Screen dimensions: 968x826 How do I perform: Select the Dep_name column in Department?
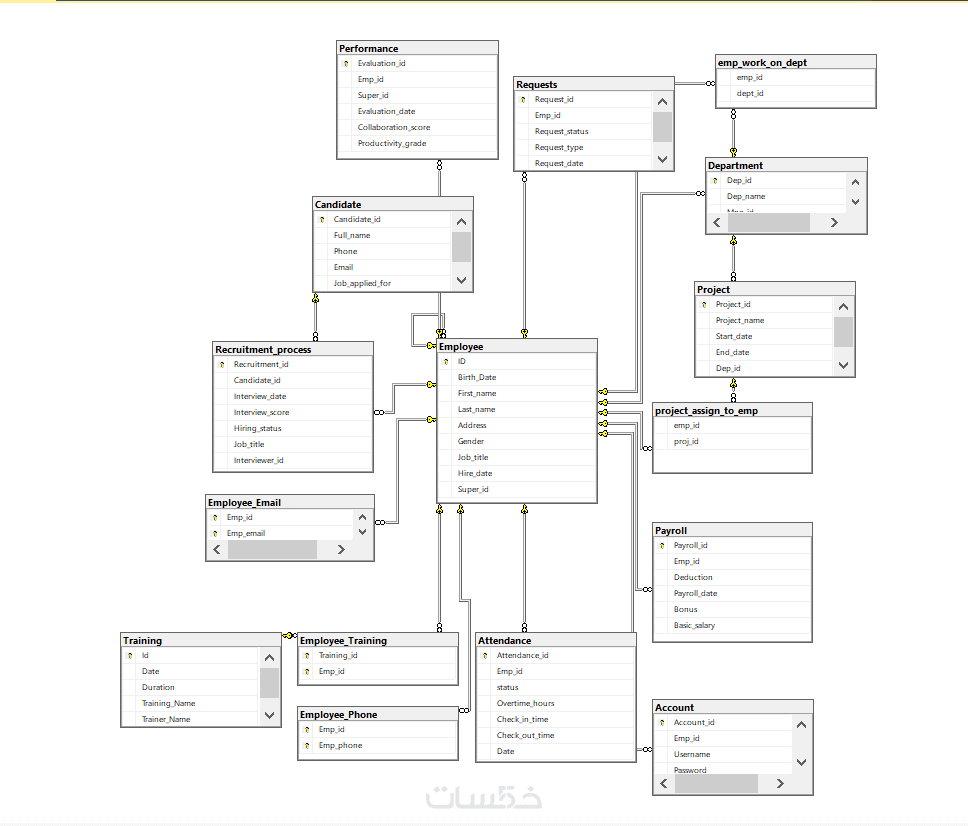click(x=777, y=196)
